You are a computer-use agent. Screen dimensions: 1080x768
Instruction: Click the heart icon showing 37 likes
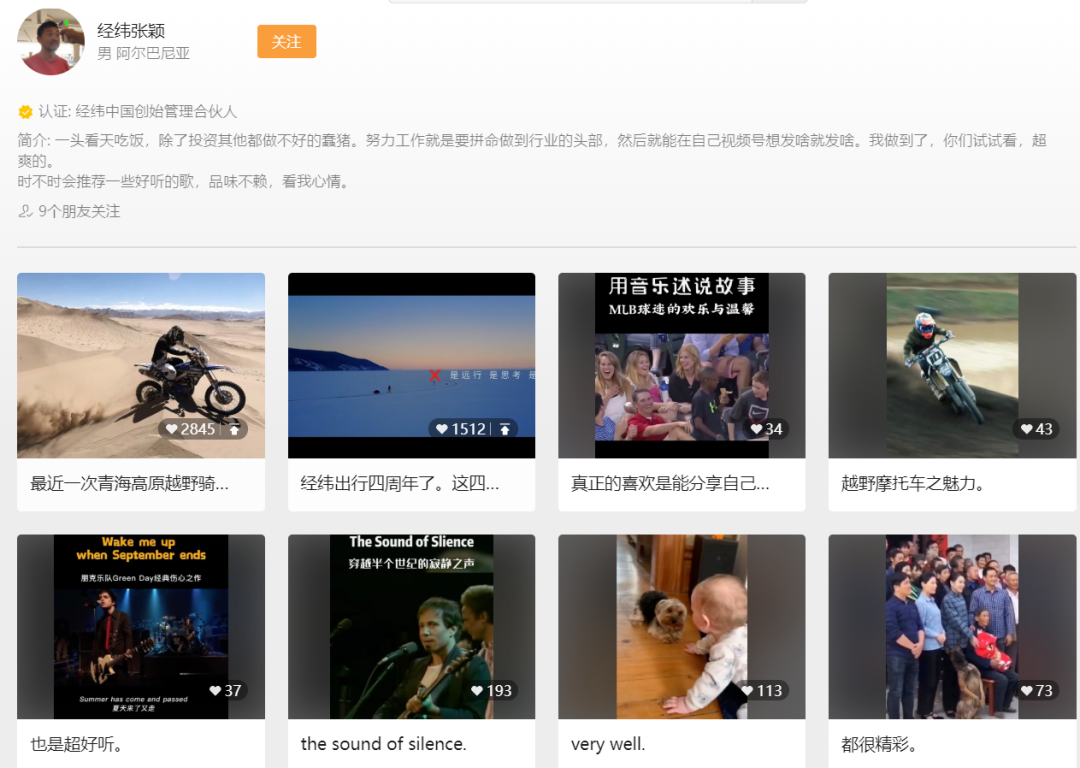[x=215, y=690]
